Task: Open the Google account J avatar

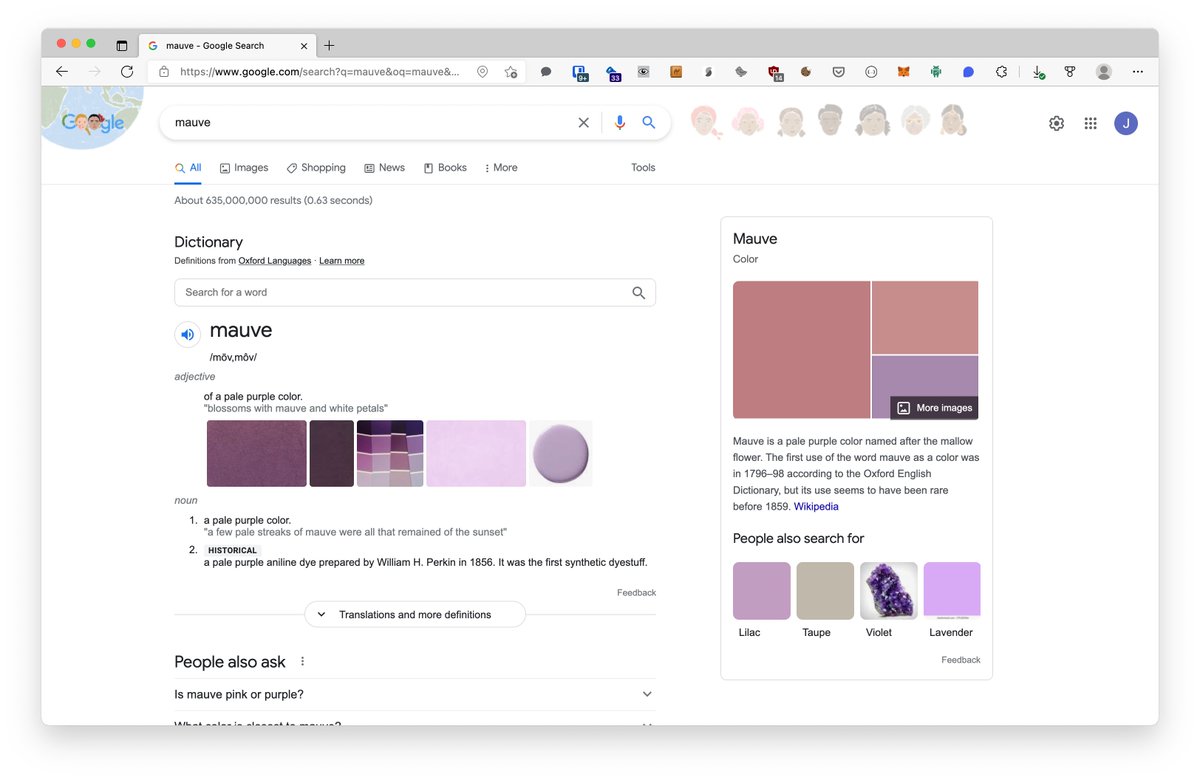Action: tap(1126, 123)
